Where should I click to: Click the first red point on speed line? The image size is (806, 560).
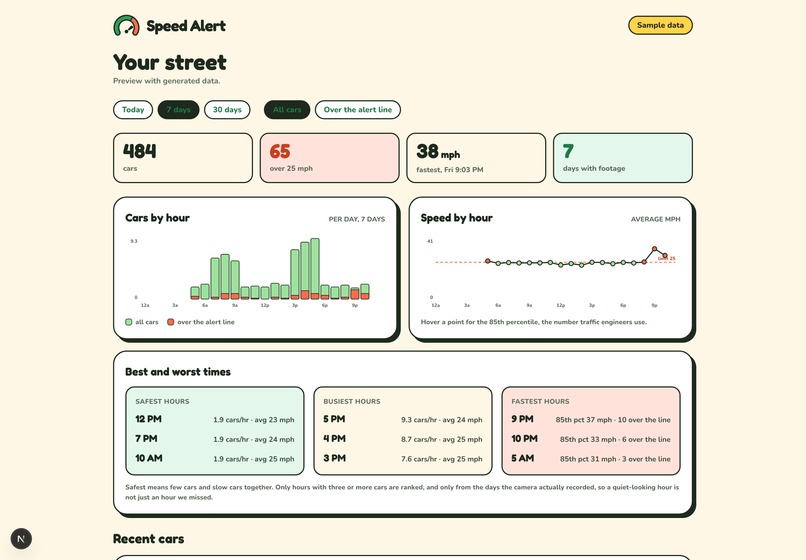point(488,261)
